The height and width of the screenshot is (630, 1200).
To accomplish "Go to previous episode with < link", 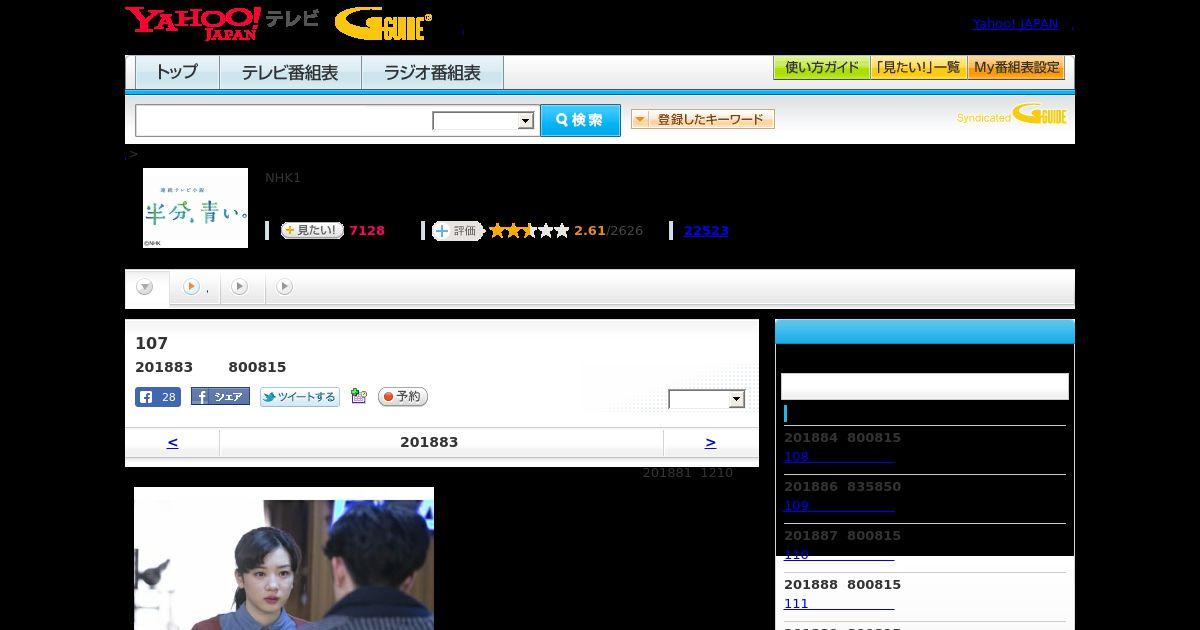I will coord(172,442).
